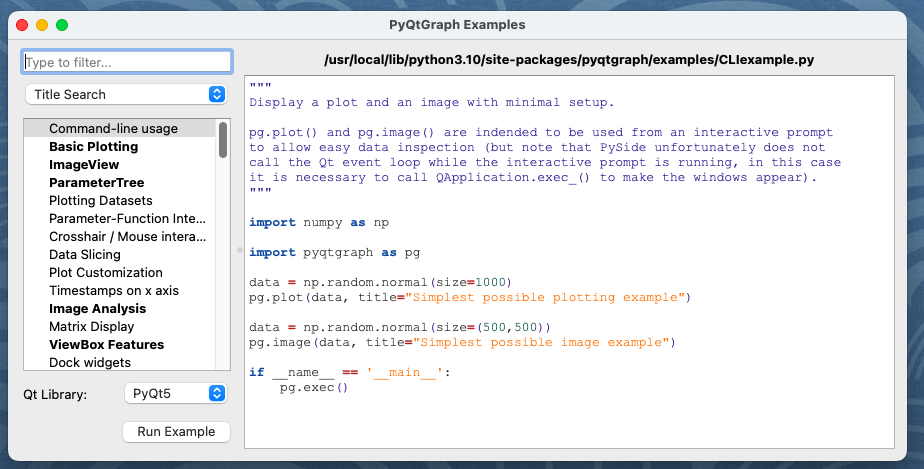This screenshot has height=469, width=924.
Task: Open the Title Search dropdown
Action: [126, 94]
